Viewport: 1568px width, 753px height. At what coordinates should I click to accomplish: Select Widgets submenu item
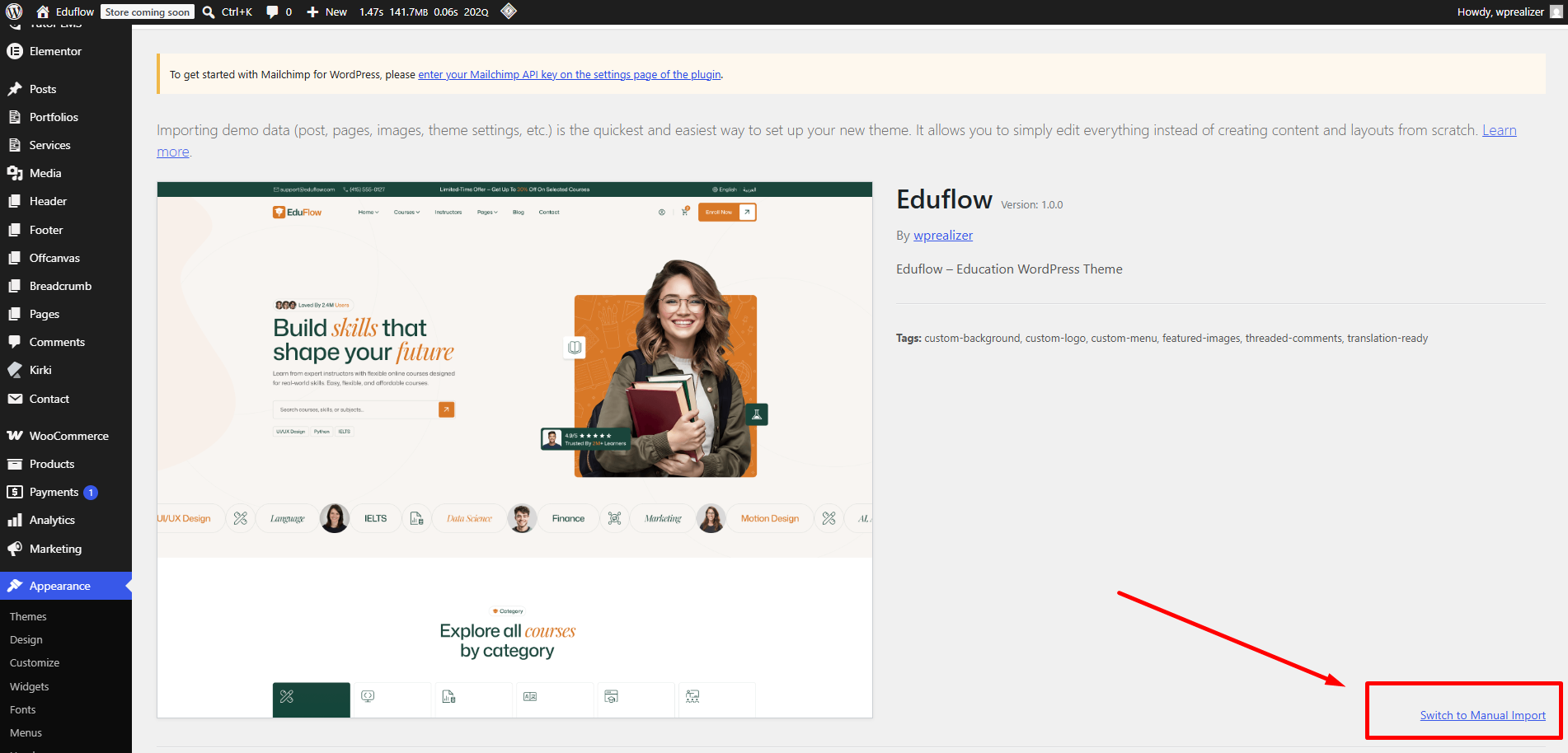(30, 686)
